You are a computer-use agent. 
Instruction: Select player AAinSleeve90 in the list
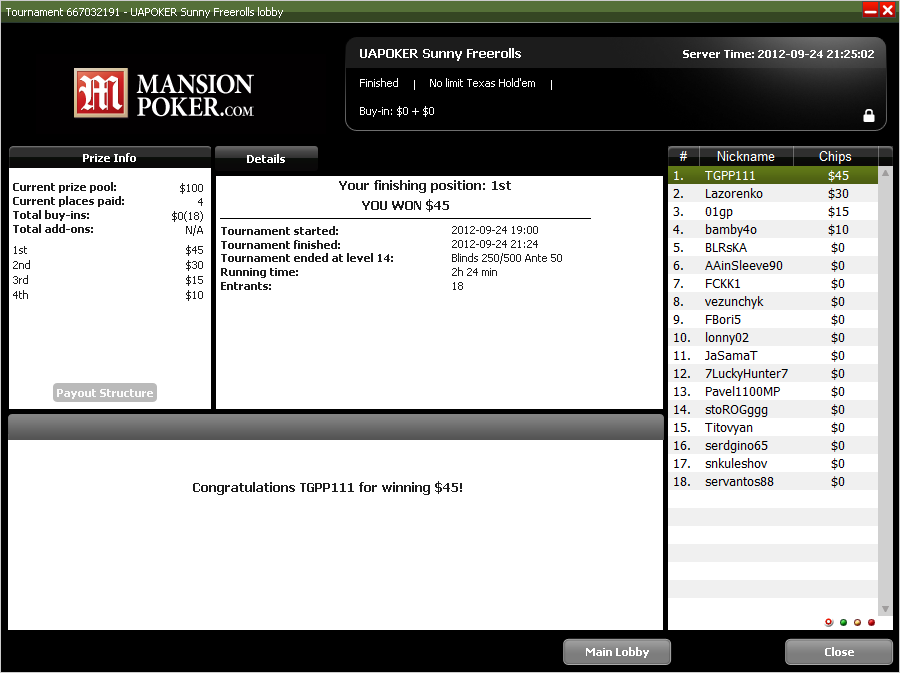[773, 265]
